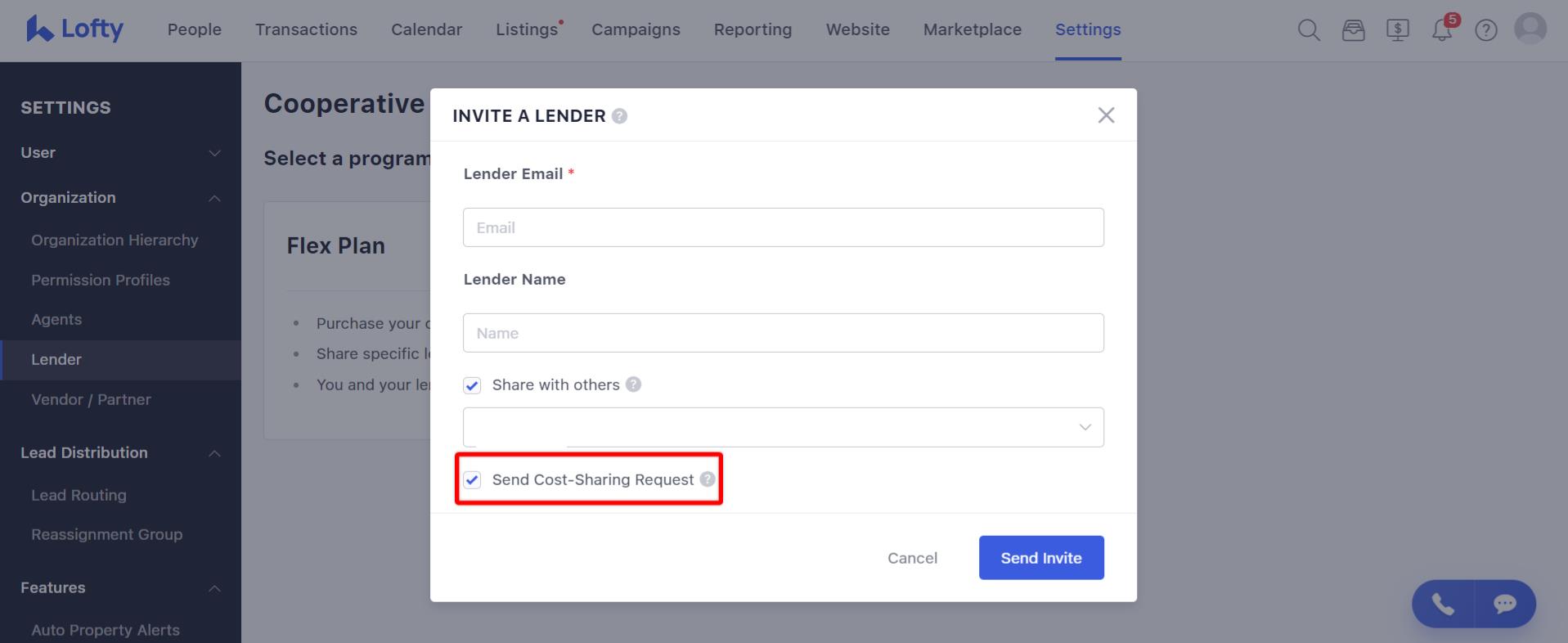Cancel the lender invitation
Screen dimensions: 1568x643
pos(912,558)
